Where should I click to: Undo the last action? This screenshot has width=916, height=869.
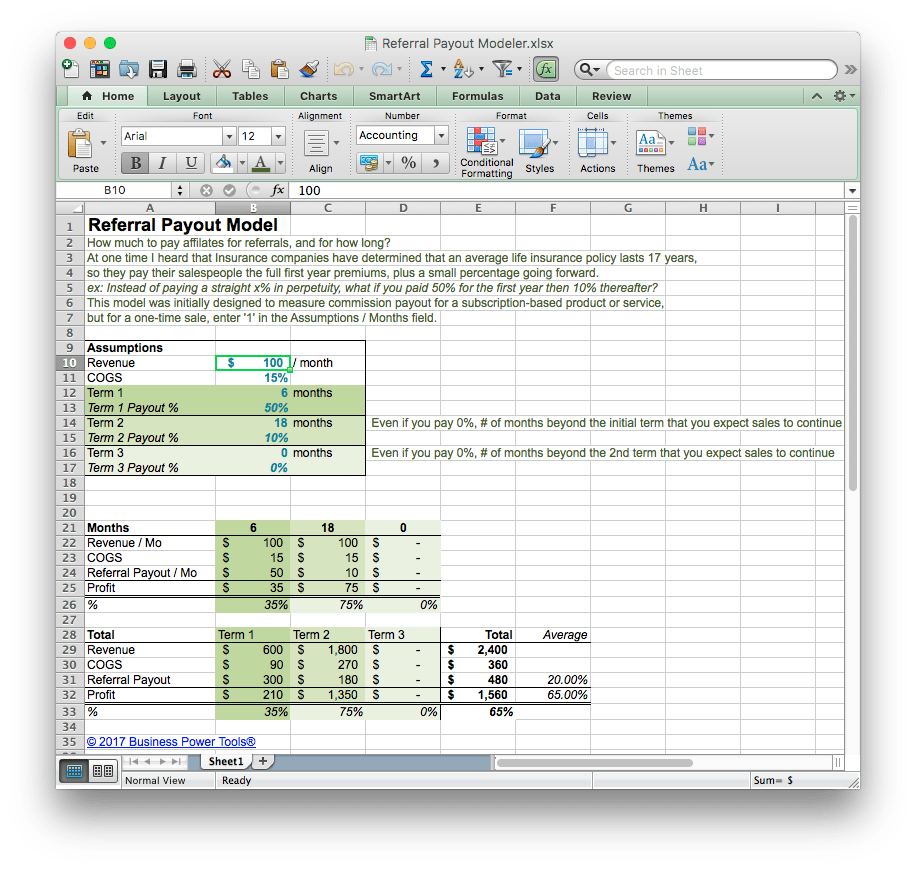(x=344, y=69)
